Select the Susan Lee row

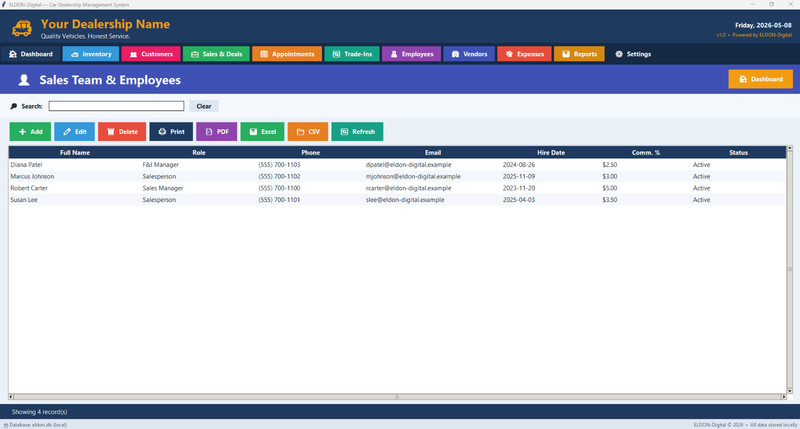tap(397, 200)
